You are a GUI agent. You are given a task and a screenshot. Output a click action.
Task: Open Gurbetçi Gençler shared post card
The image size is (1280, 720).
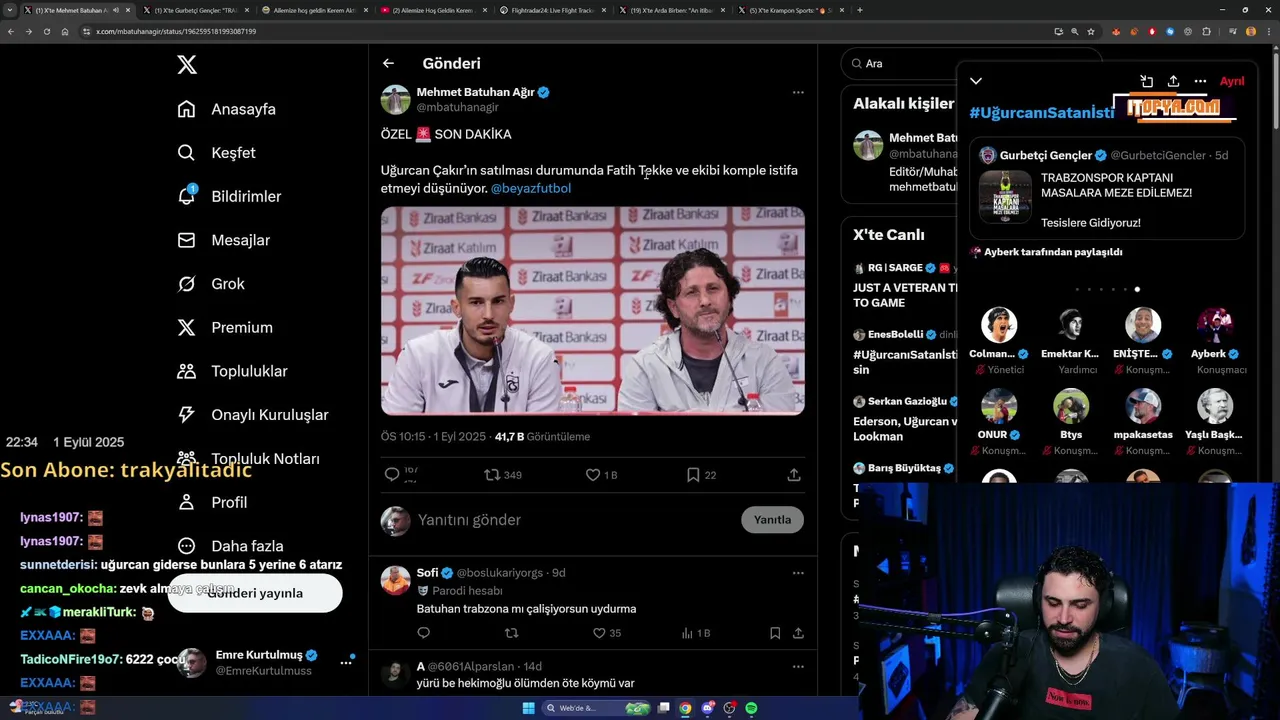(x=1106, y=189)
